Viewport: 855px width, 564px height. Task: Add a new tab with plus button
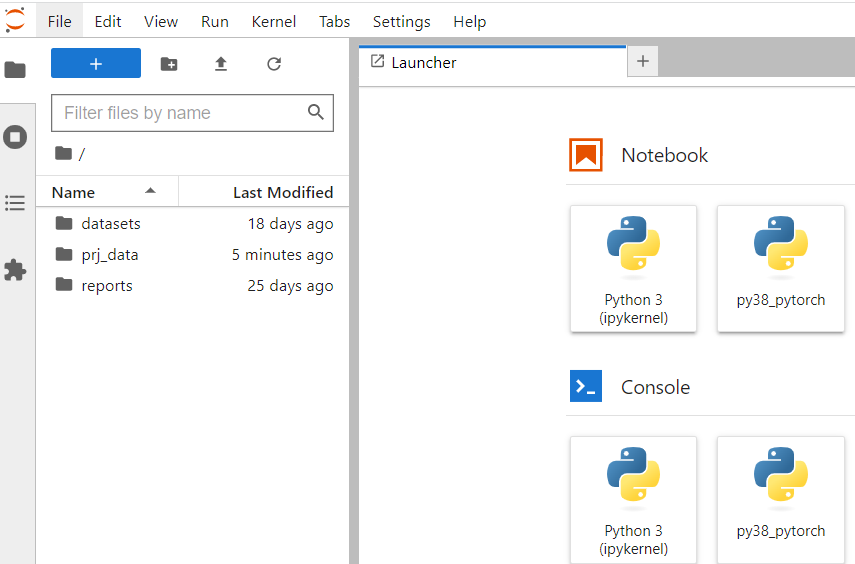coord(642,62)
